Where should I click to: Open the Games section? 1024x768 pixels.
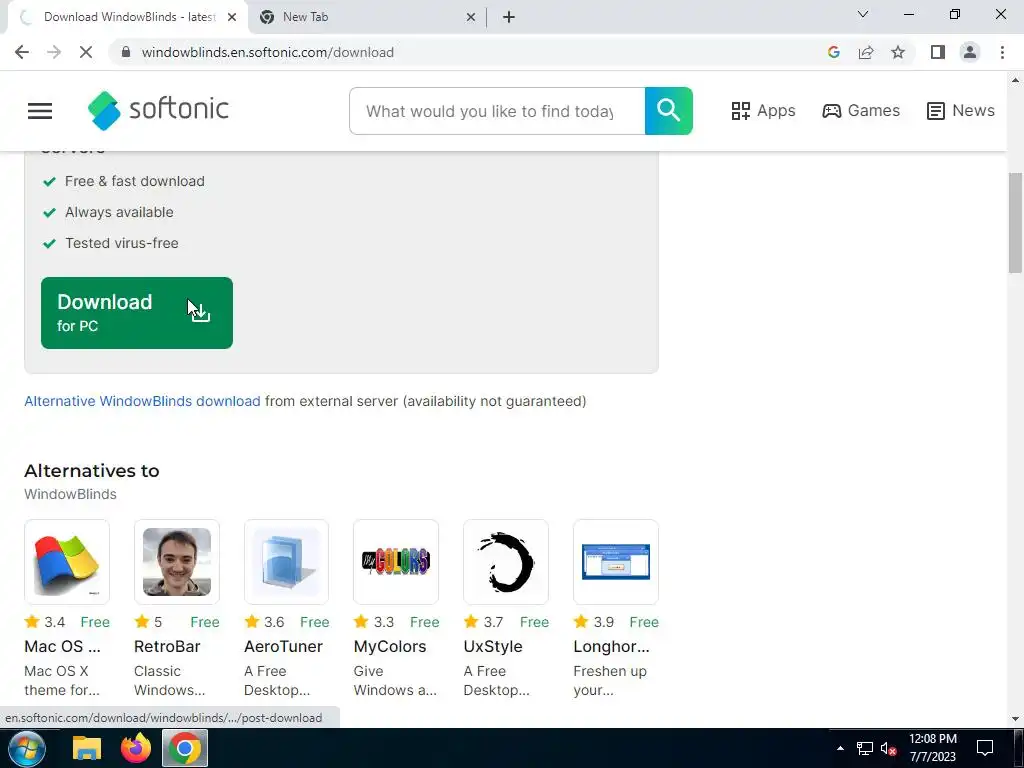click(861, 111)
